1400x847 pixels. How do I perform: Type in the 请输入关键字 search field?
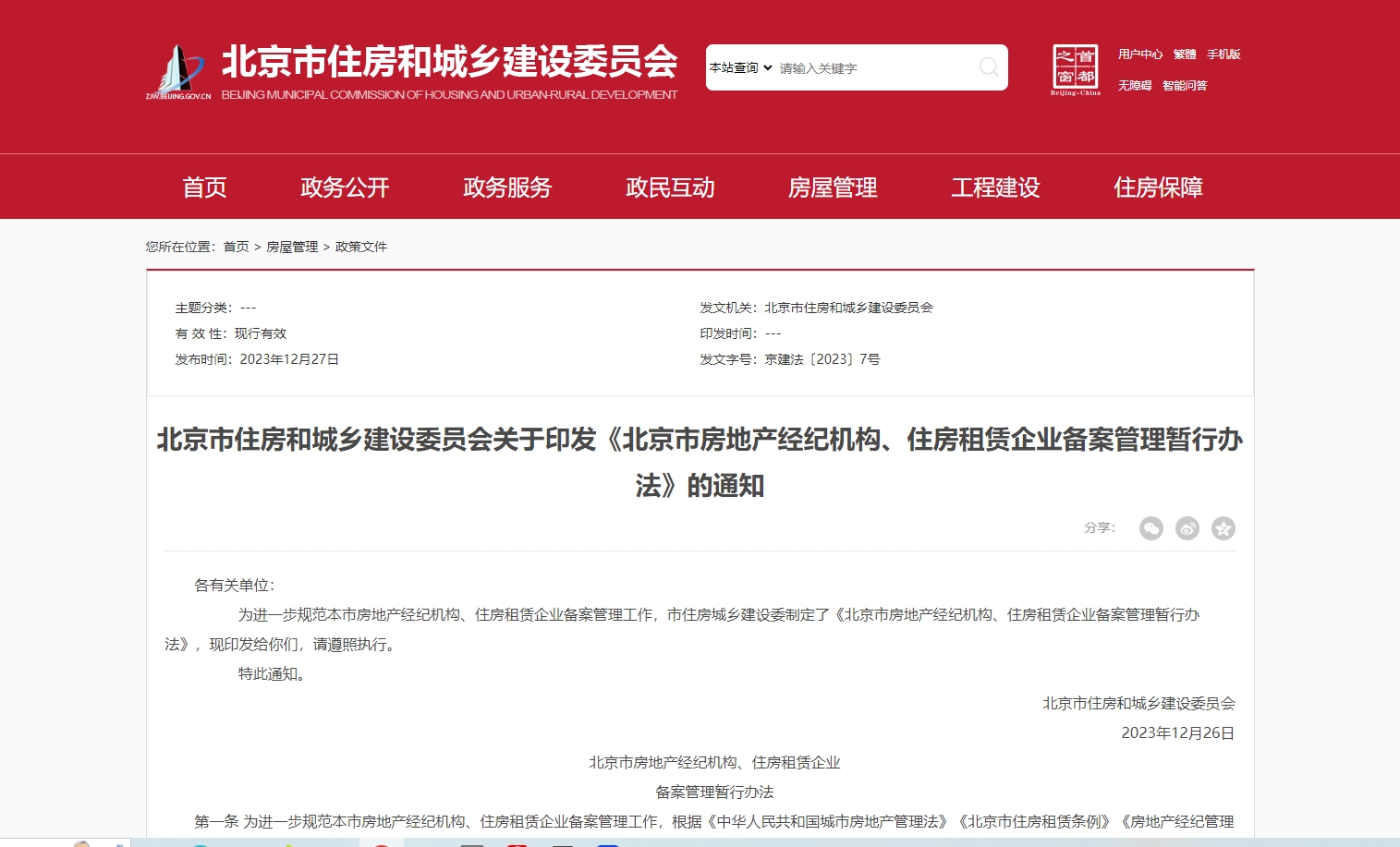coord(873,68)
